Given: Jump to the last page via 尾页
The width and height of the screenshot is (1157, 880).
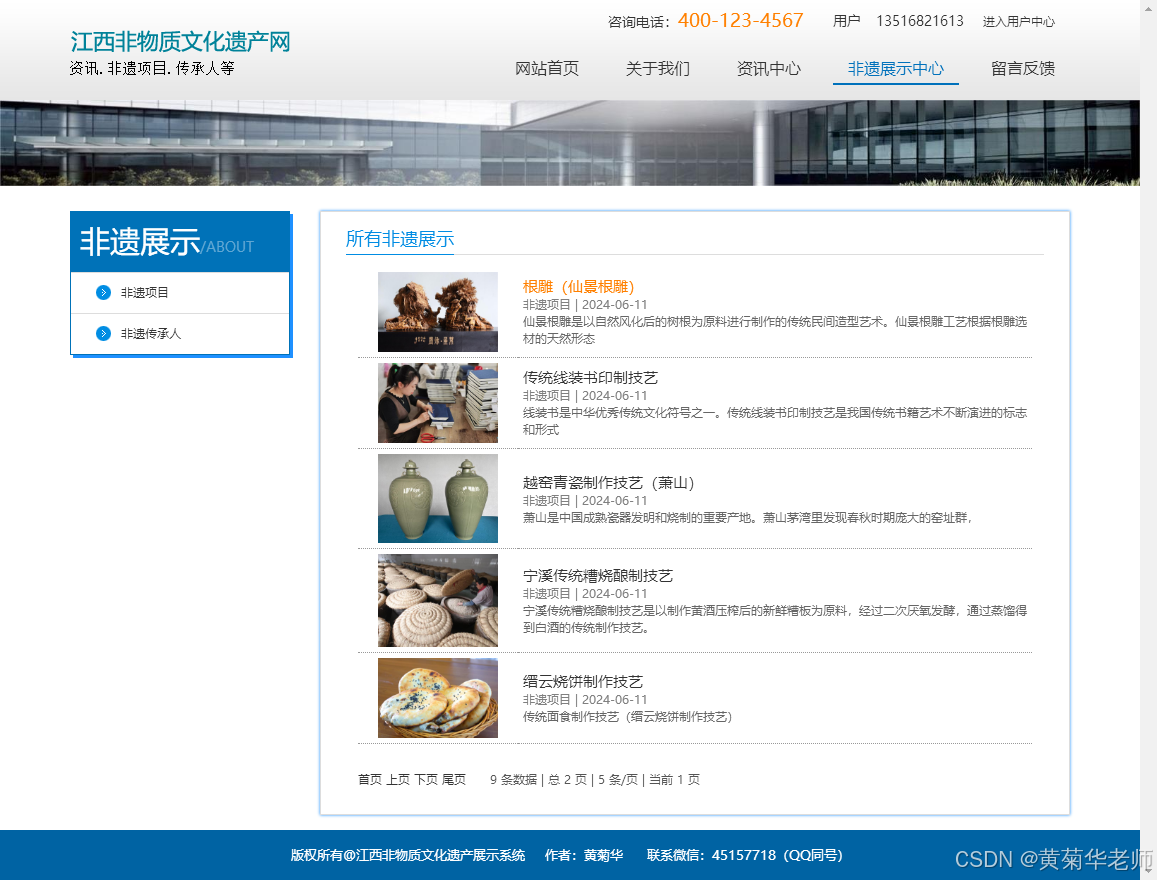Looking at the screenshot, I should point(456,779).
